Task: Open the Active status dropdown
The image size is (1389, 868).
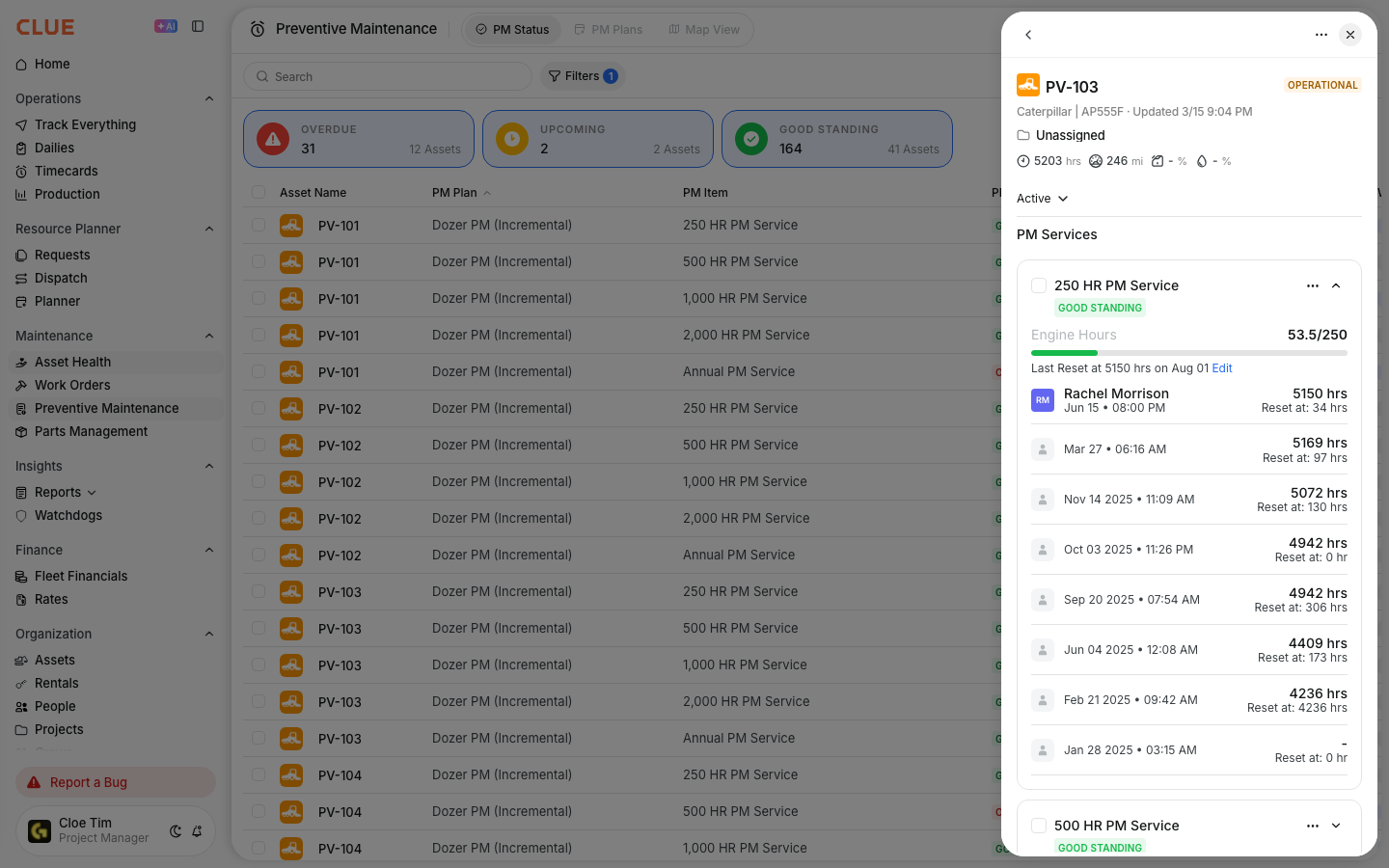Action: (1043, 199)
